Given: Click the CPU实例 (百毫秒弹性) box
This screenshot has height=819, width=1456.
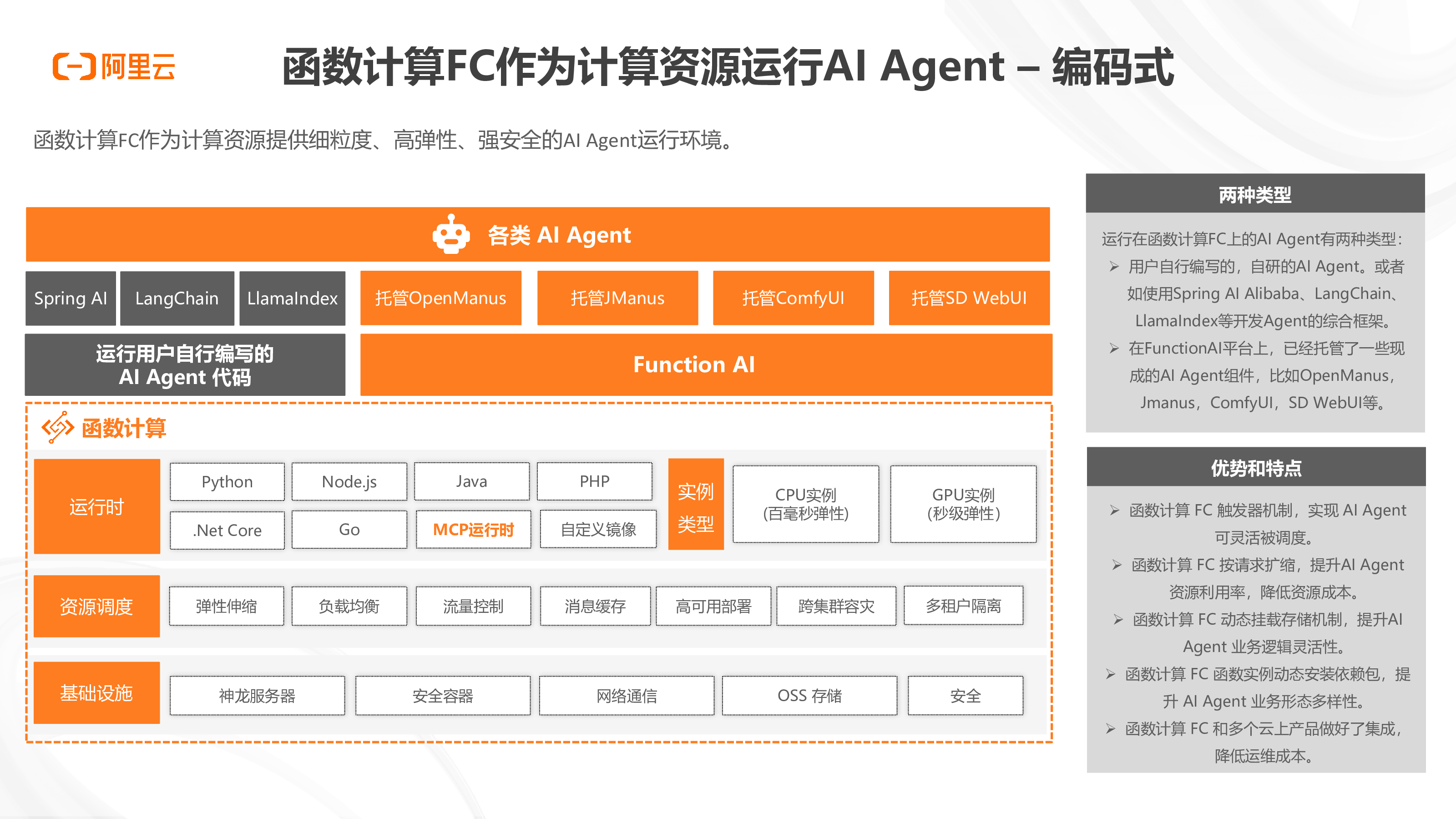Looking at the screenshot, I should tap(806, 504).
